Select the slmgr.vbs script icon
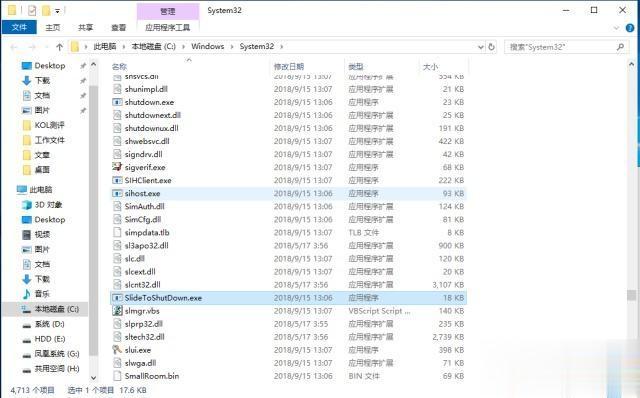This screenshot has height=398, width=640. click(117, 311)
